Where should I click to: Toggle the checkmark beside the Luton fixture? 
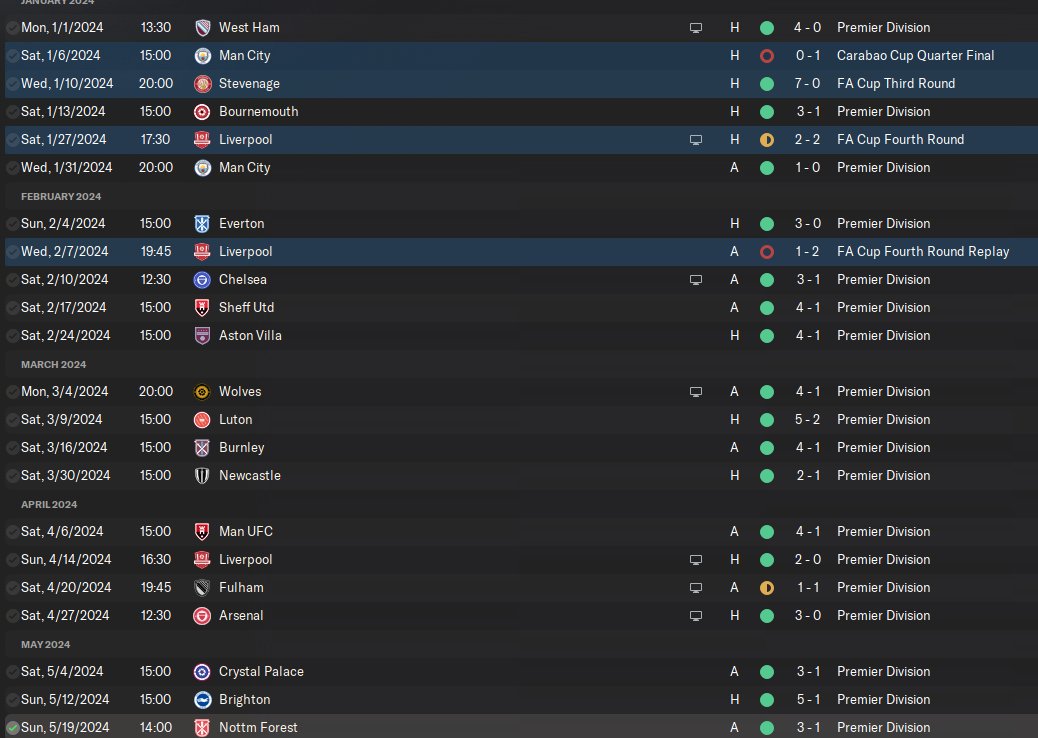coord(12,420)
